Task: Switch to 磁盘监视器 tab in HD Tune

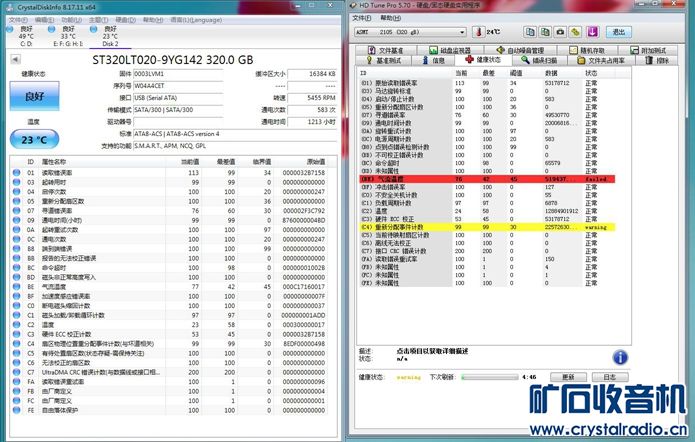Action: [450, 50]
